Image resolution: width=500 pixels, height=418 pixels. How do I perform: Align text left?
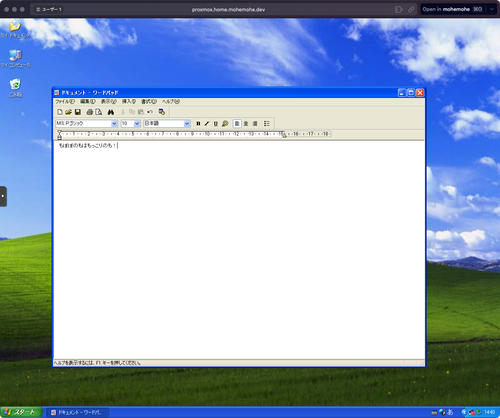point(237,124)
